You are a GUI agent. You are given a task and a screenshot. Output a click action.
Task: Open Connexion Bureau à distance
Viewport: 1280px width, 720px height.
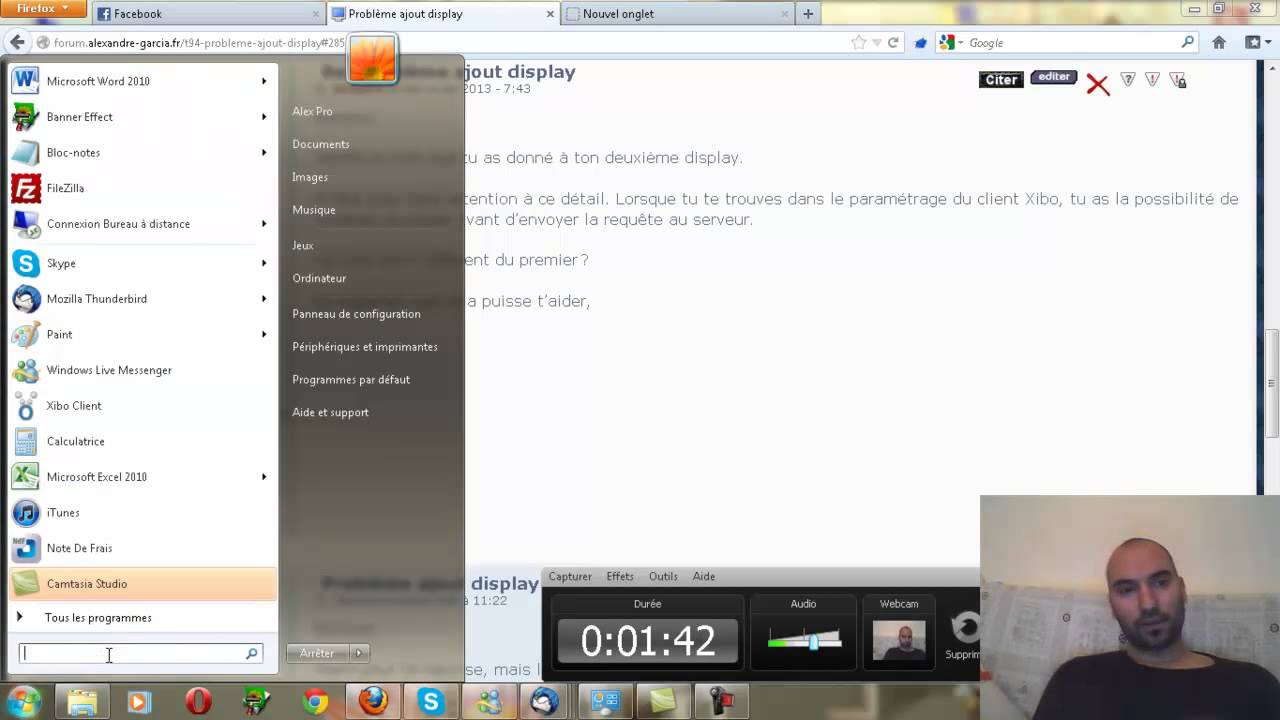click(x=142, y=224)
